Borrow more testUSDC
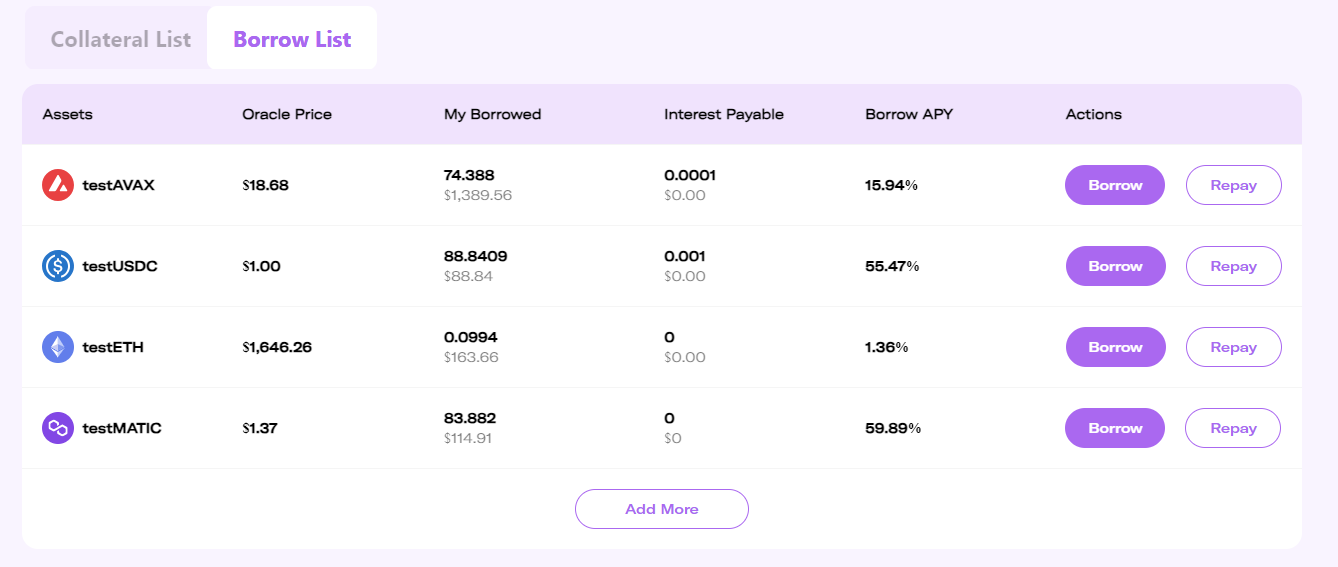 pos(1115,266)
